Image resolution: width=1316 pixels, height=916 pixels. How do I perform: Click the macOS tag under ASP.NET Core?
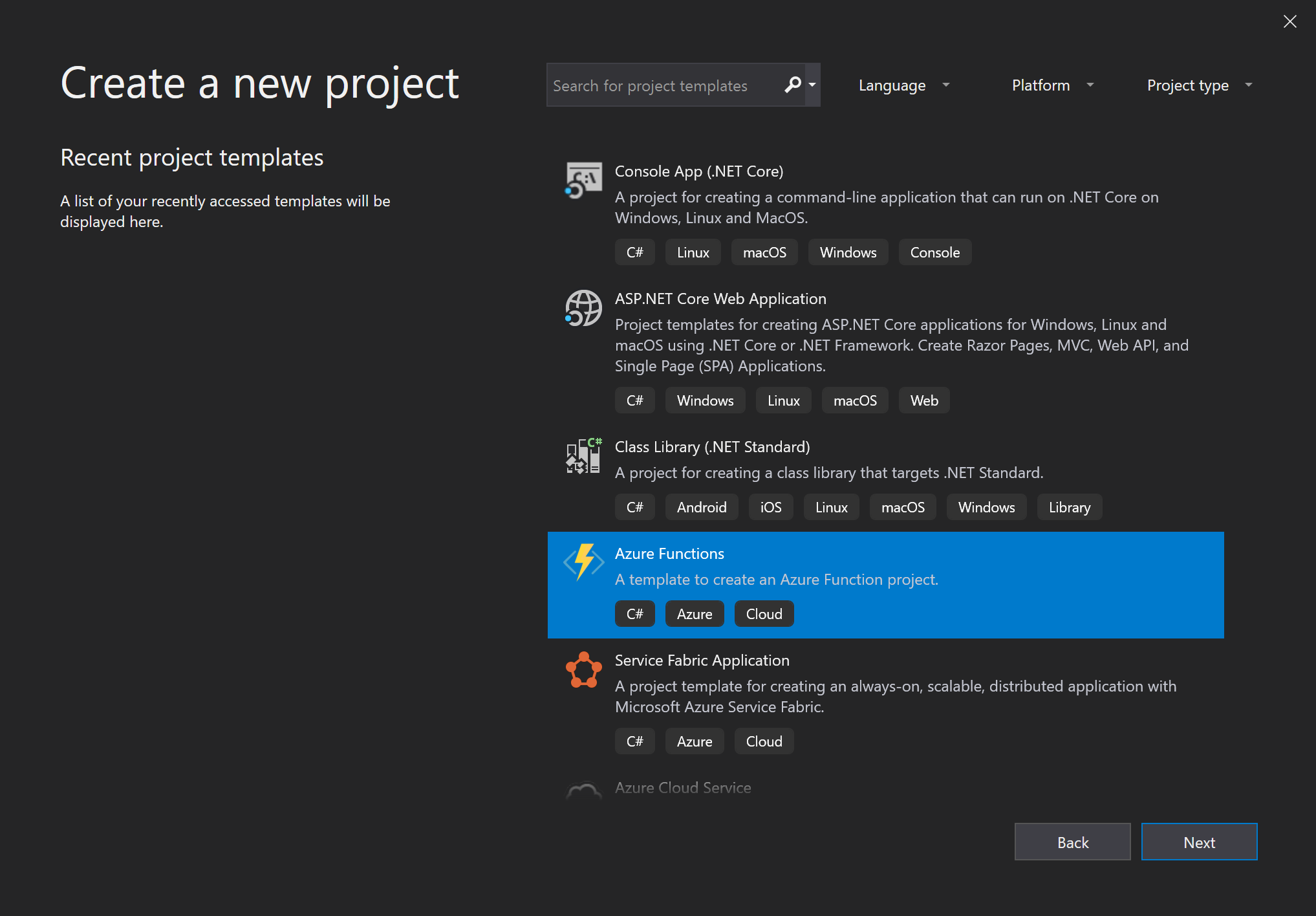click(x=855, y=400)
